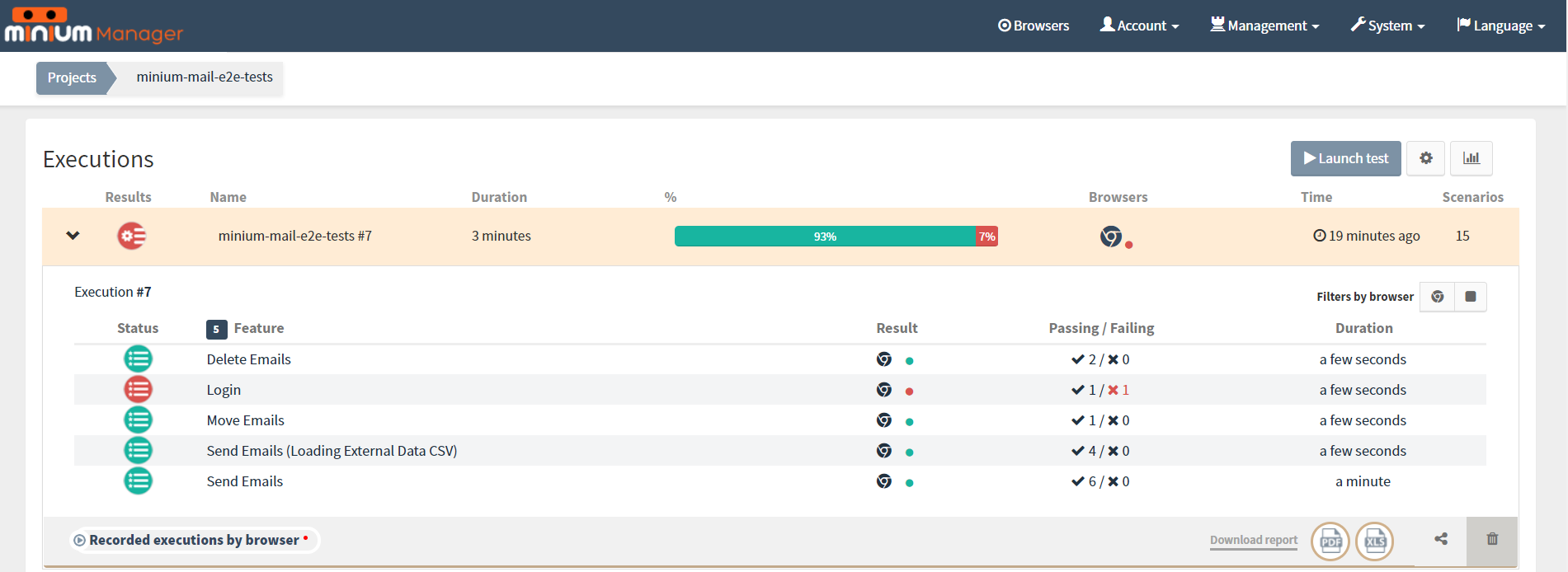Viewport: 1568px width, 572px height.
Task: Open the System dropdown menu
Action: coord(1388,26)
